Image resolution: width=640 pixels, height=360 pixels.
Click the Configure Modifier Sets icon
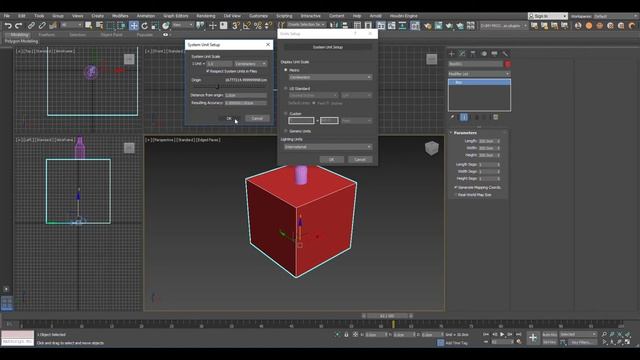point(496,117)
